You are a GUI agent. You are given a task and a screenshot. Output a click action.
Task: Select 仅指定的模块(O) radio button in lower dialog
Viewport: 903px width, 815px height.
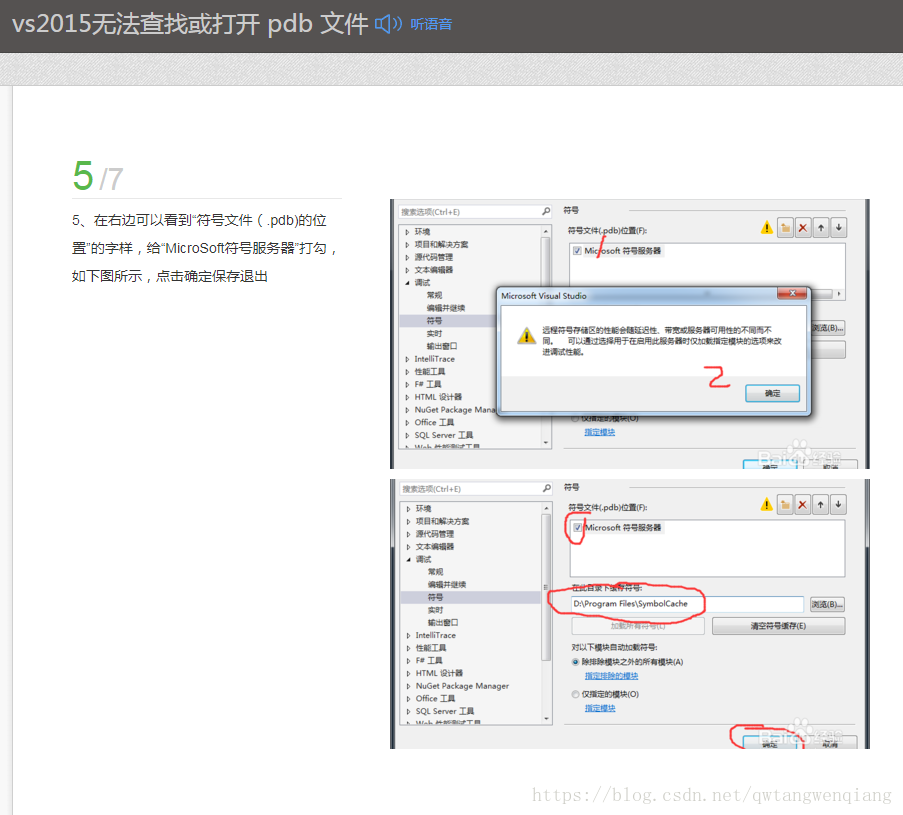[575, 694]
